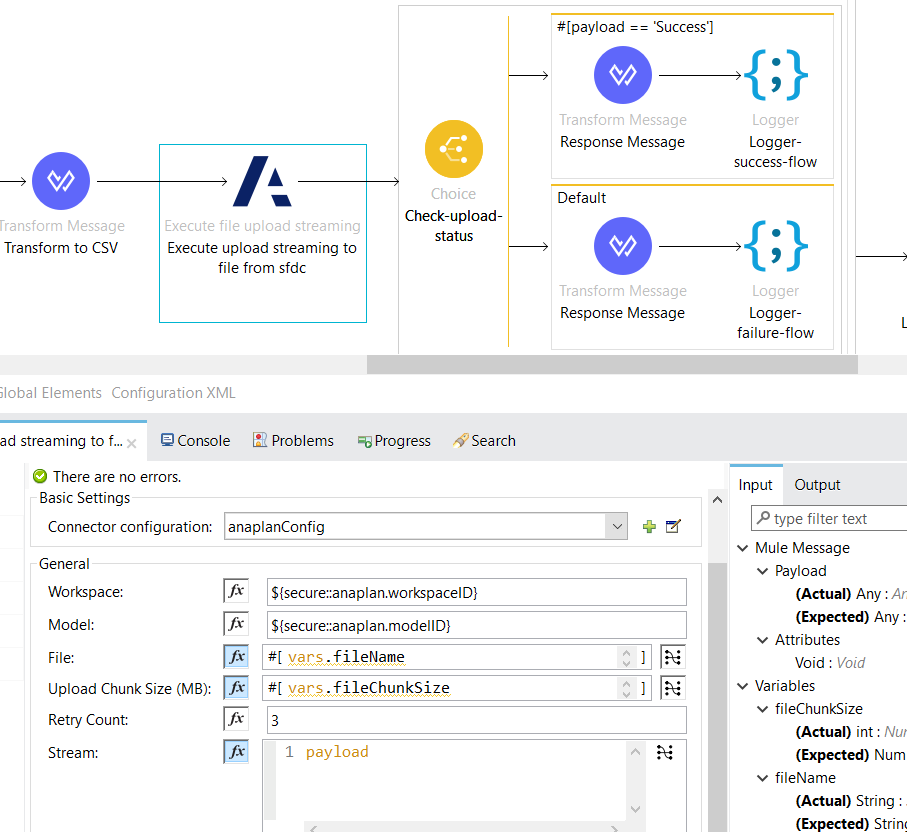Viewport: 907px width, 832px height.
Task: Switch to the Search tab
Action: coord(485,441)
